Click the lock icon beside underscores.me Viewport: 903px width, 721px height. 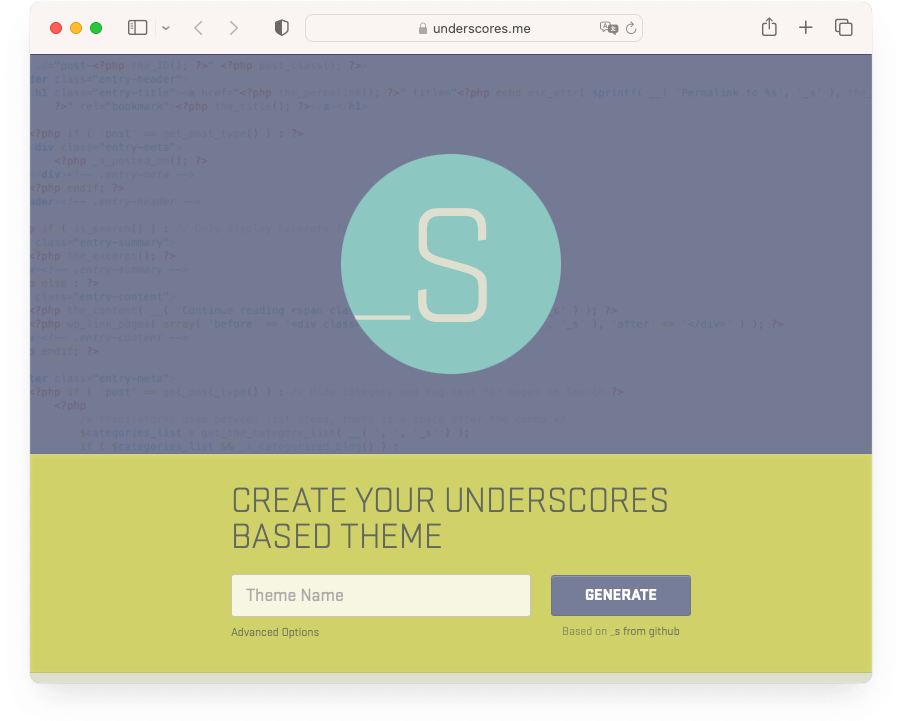[423, 29]
